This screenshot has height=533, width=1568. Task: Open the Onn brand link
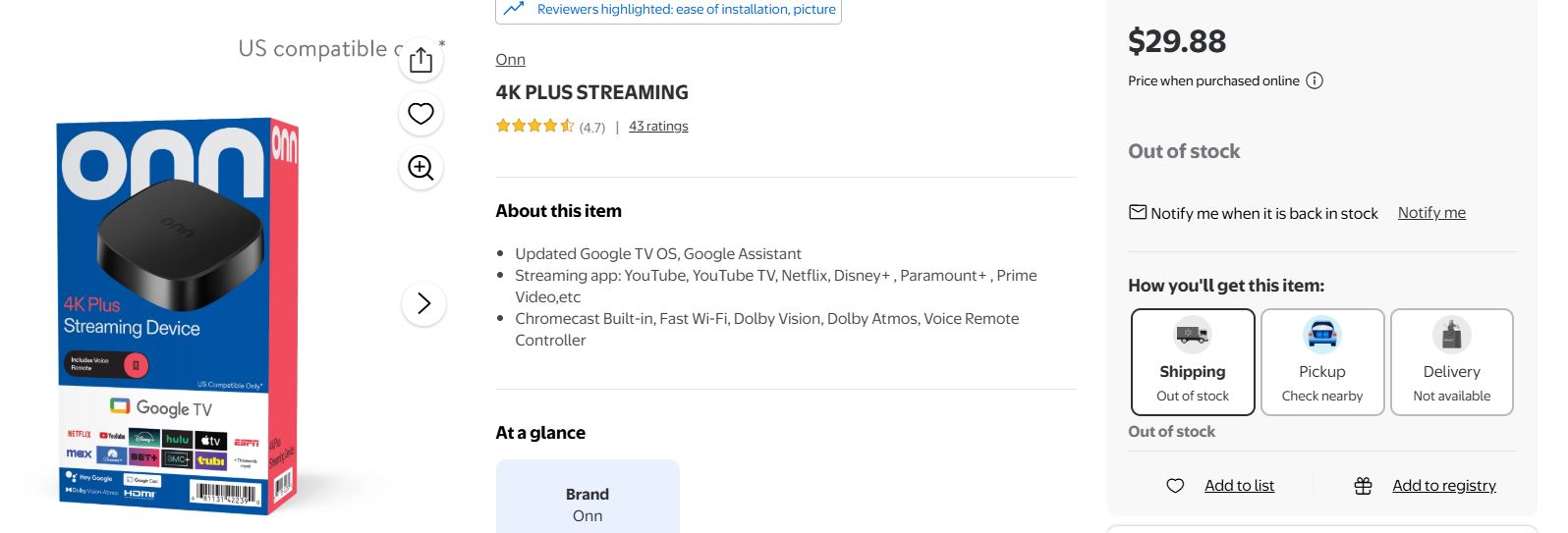coord(511,59)
